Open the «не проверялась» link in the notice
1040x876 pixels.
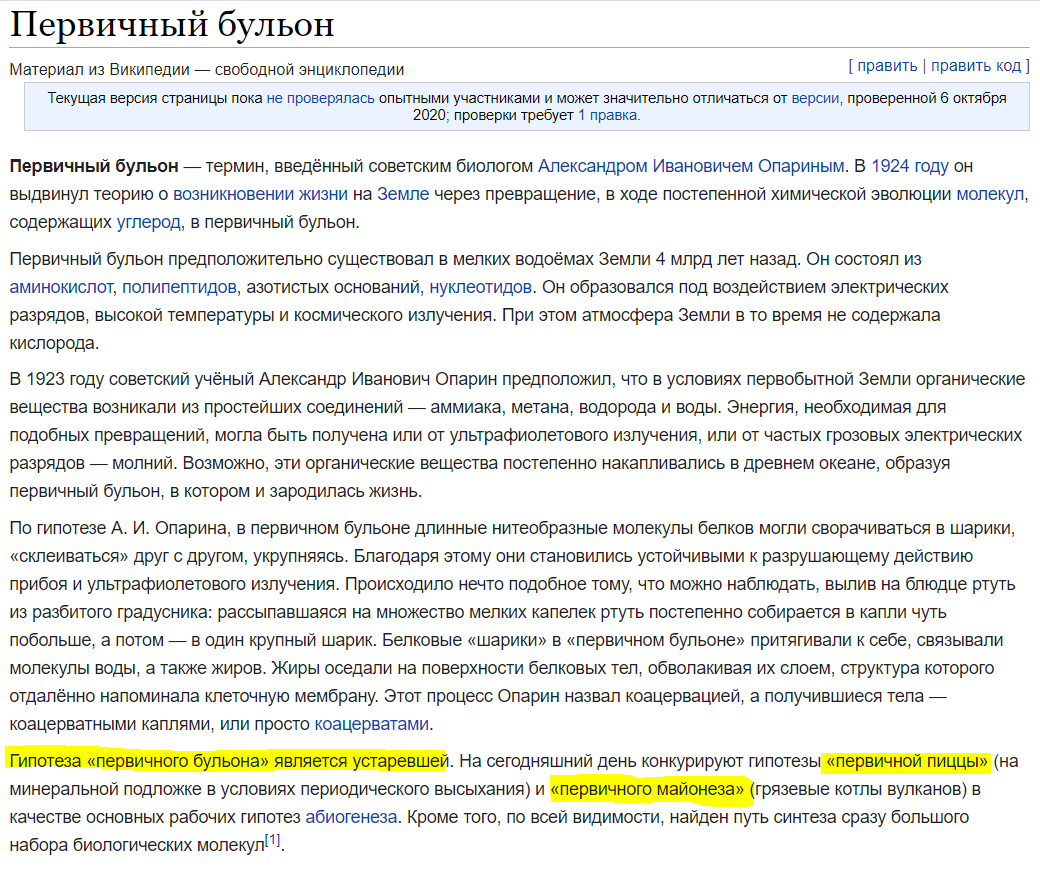[x=320, y=98]
